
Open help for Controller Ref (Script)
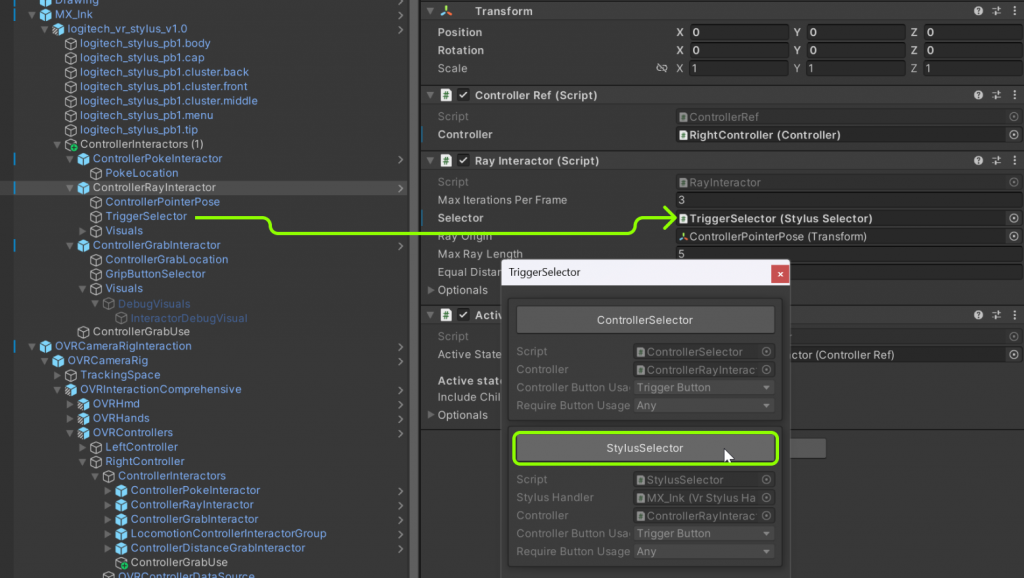coord(978,95)
